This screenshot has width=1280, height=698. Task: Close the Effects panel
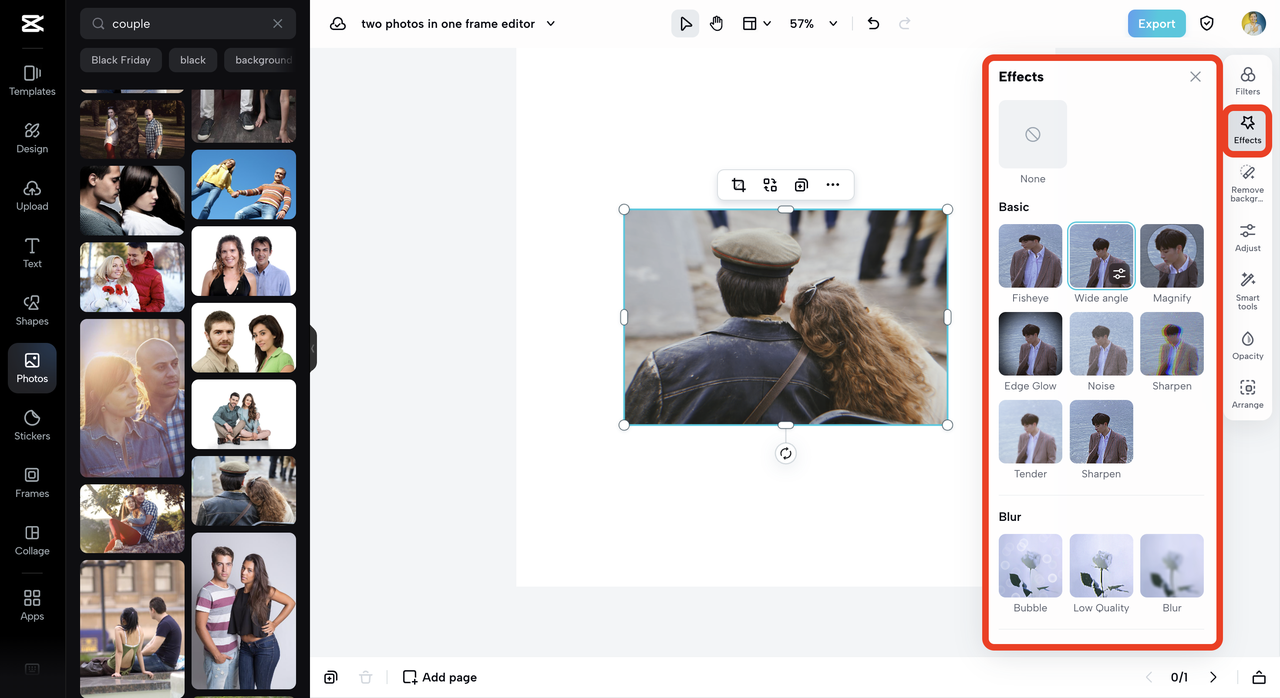point(1195,77)
